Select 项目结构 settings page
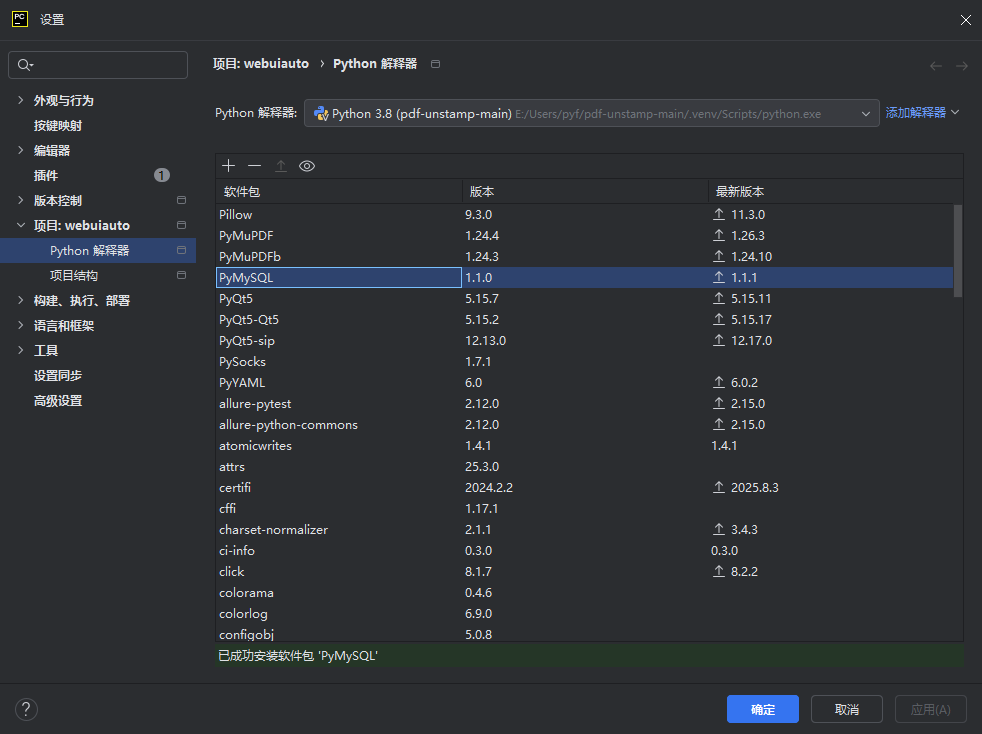 tap(74, 276)
